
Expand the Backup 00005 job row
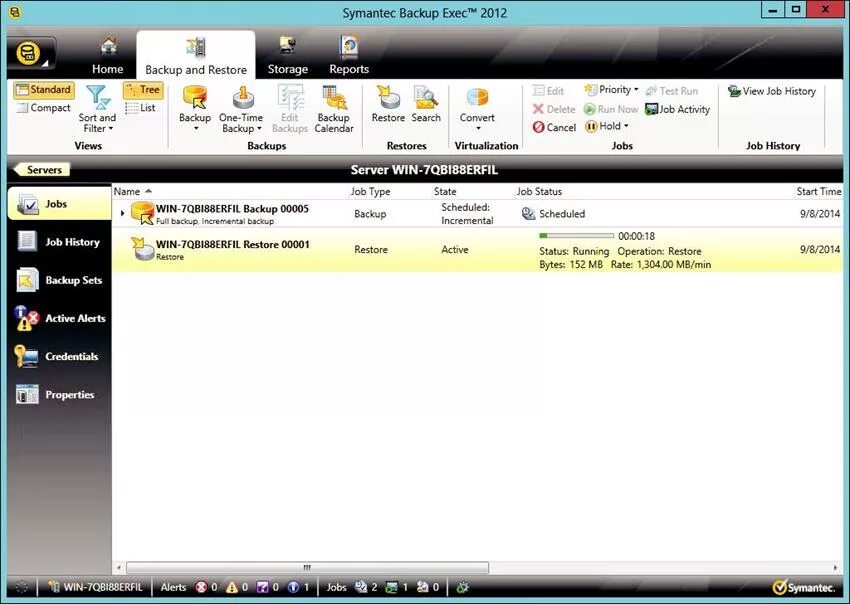[x=123, y=214]
